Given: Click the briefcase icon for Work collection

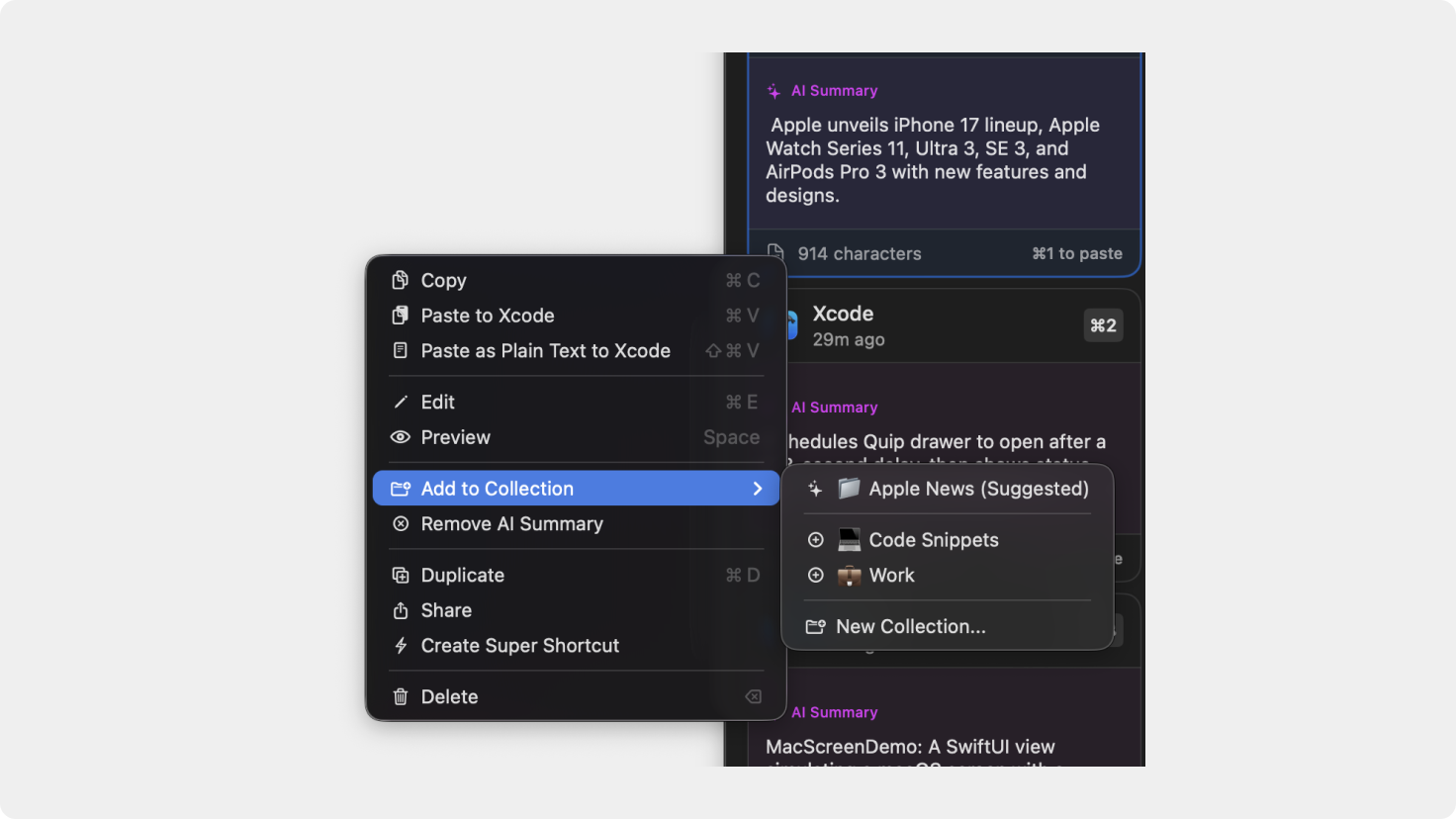Looking at the screenshot, I should point(849,576).
